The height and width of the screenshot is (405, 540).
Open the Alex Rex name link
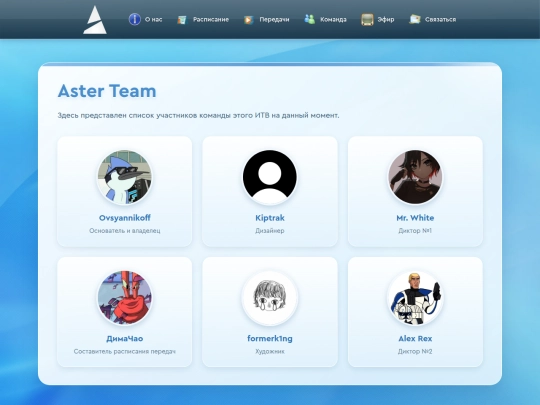point(415,339)
